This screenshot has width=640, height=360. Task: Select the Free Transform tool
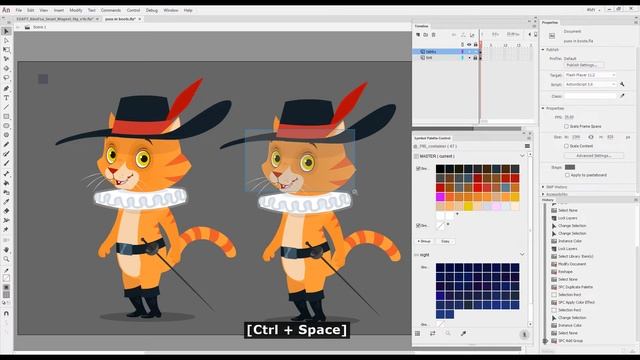[6, 50]
